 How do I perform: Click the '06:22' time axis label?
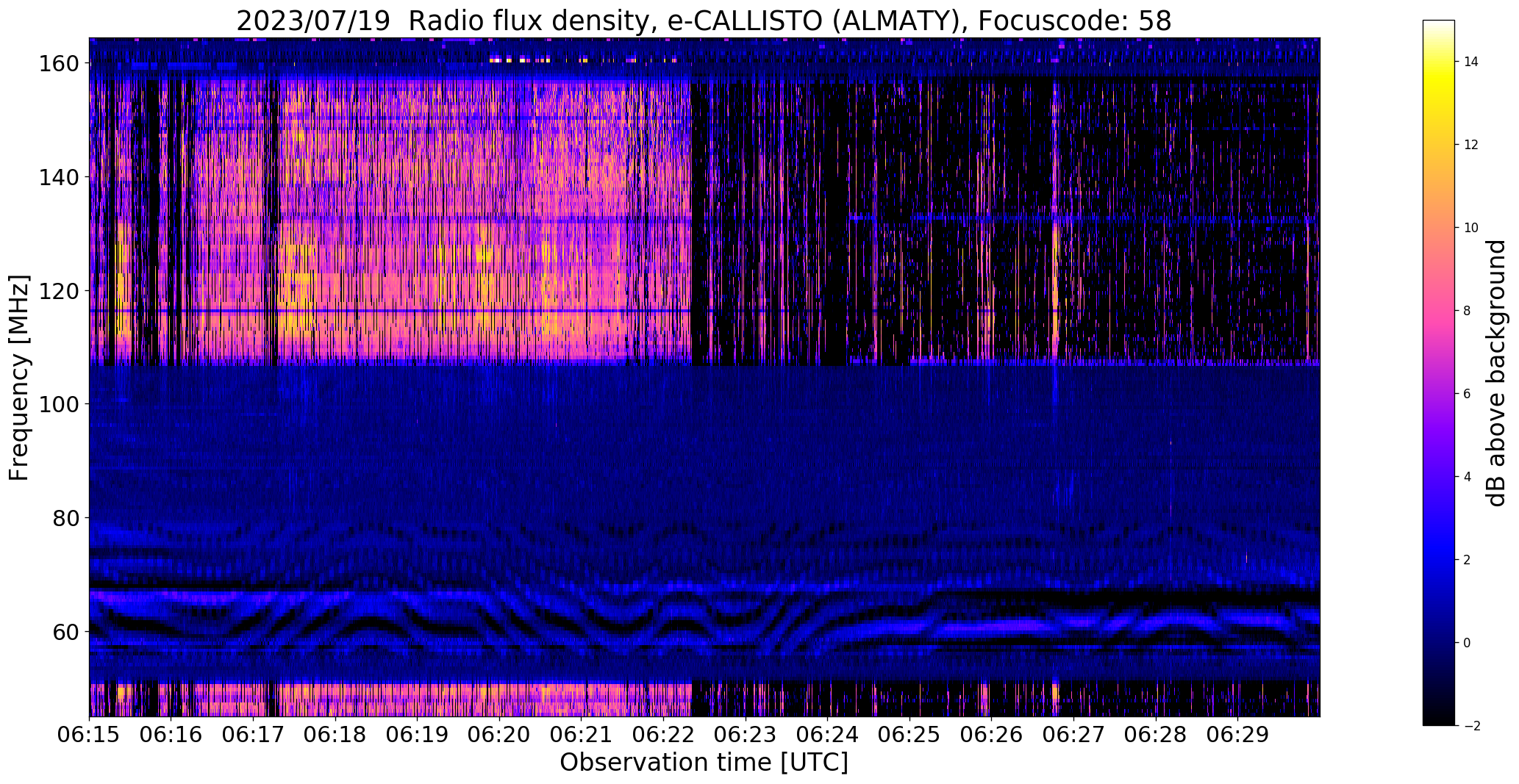(x=663, y=736)
